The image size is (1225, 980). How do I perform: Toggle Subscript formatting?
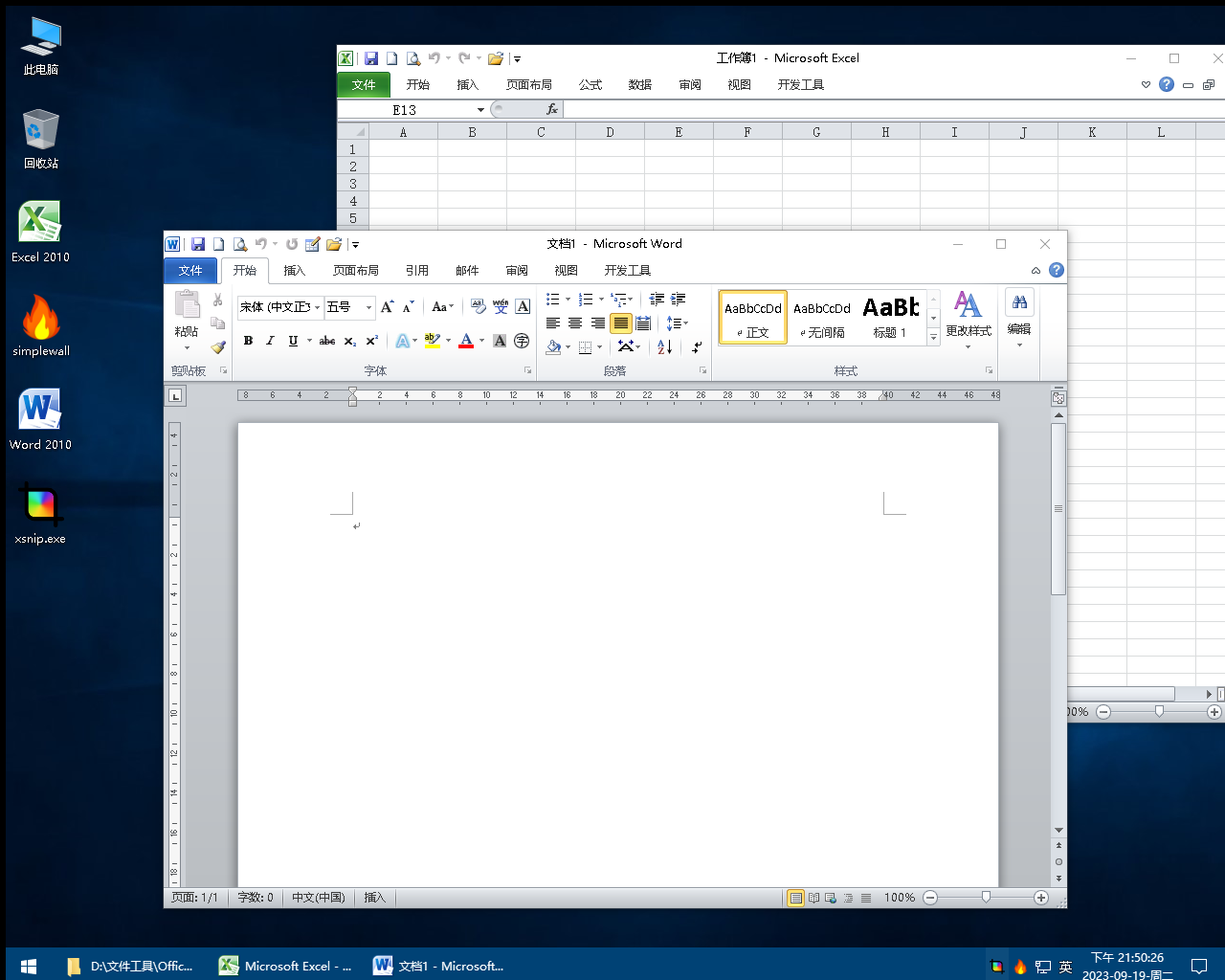tap(350, 341)
